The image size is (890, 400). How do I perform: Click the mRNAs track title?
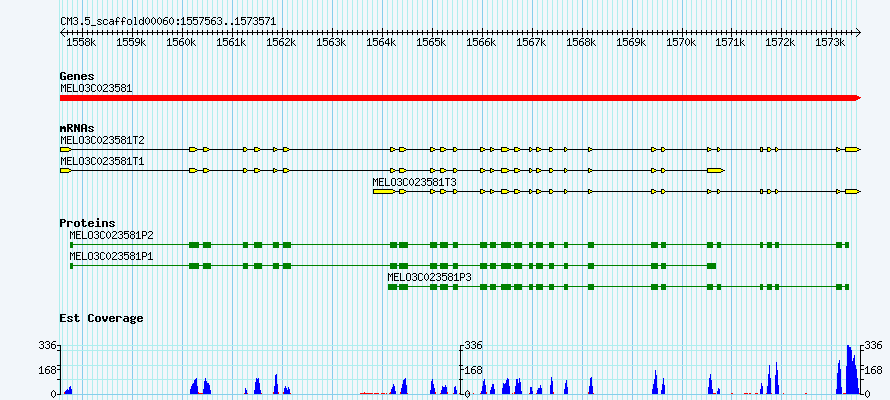pyautogui.click(x=77, y=128)
